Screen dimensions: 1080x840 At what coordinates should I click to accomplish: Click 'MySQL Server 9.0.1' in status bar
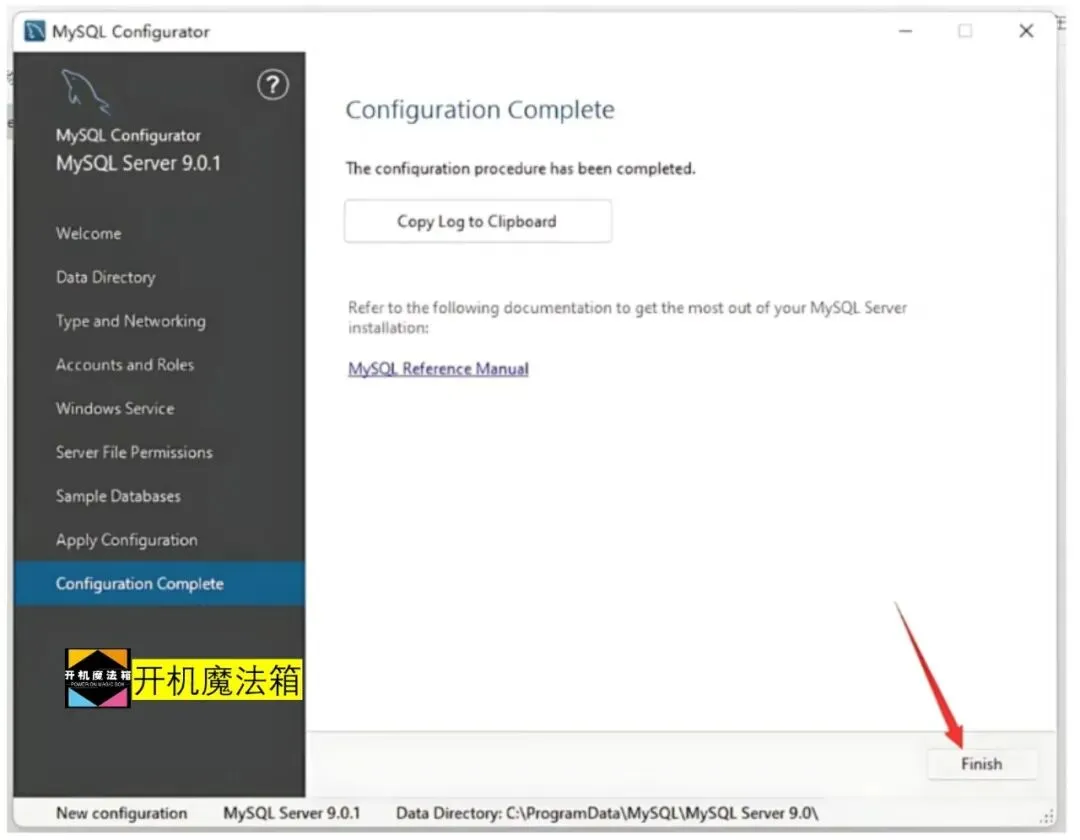pos(291,813)
